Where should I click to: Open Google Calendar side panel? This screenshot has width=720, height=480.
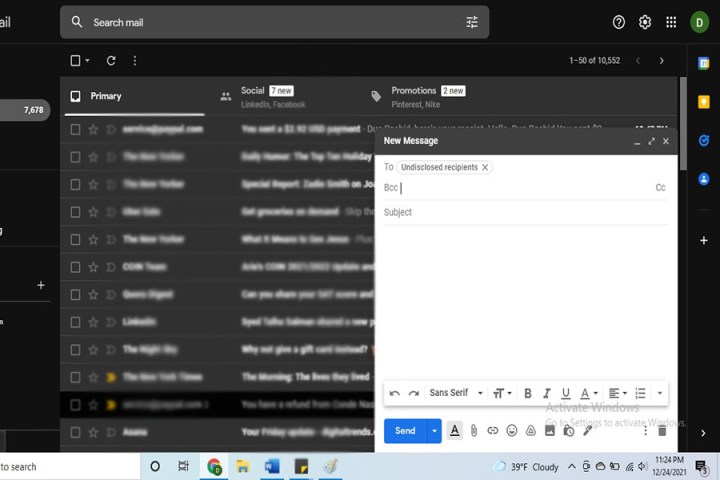click(x=703, y=63)
